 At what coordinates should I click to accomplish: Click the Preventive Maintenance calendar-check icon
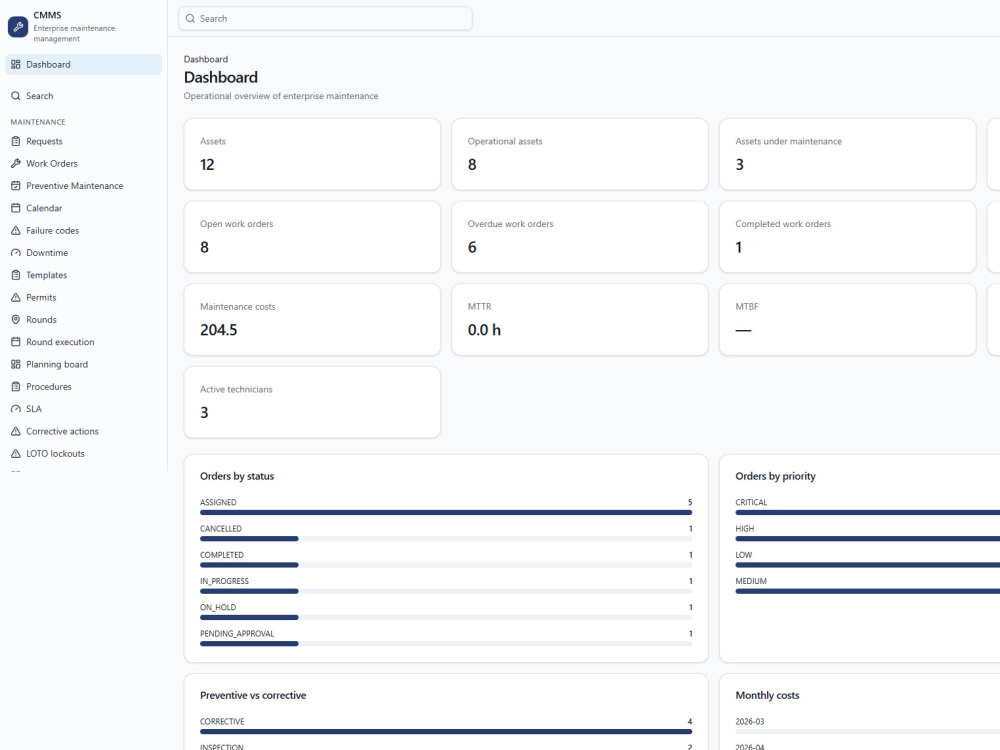pos(16,186)
